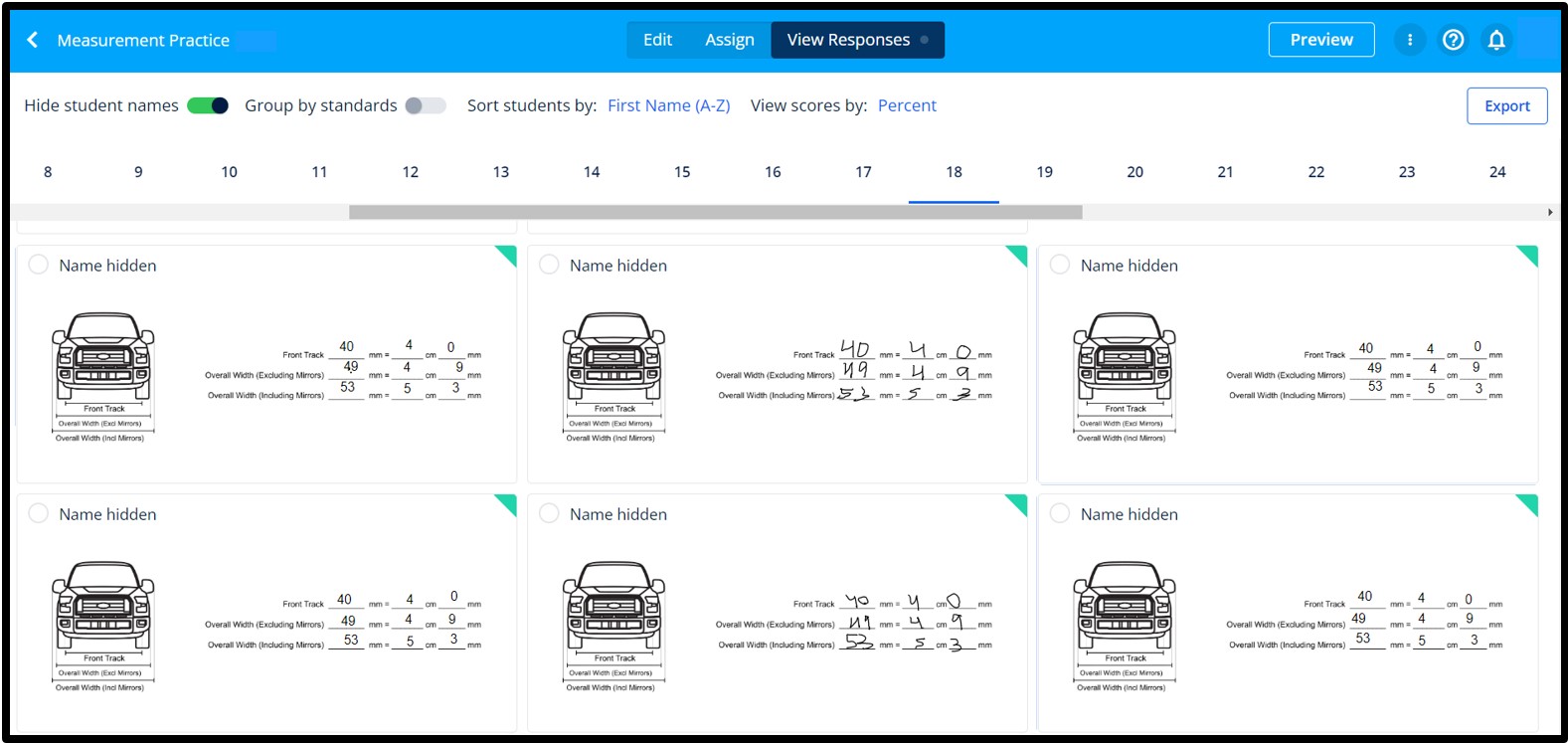Switch to the Assign tab
The width and height of the screenshot is (1568, 743).
pos(729,40)
